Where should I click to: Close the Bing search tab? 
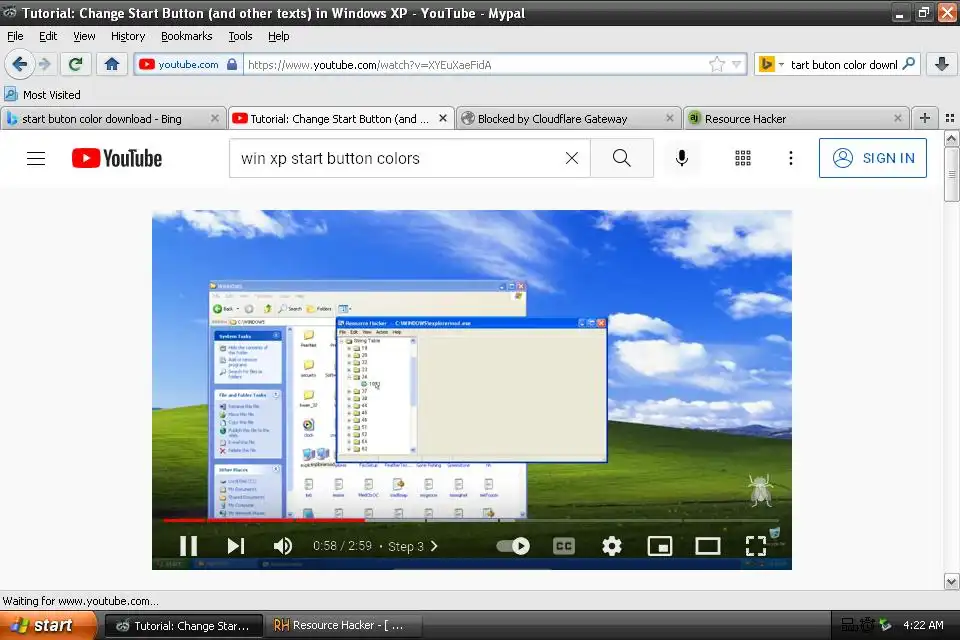pos(215,118)
